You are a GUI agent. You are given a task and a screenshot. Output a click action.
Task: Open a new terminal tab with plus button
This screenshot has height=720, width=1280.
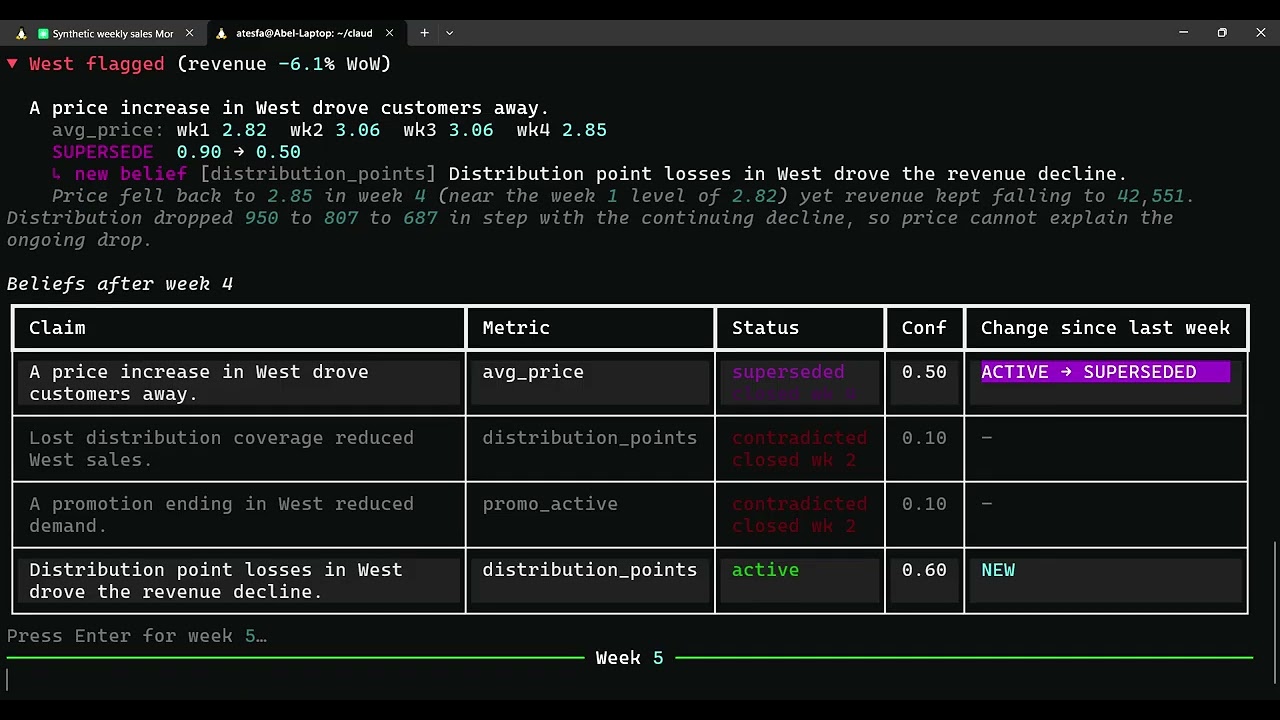pos(424,33)
